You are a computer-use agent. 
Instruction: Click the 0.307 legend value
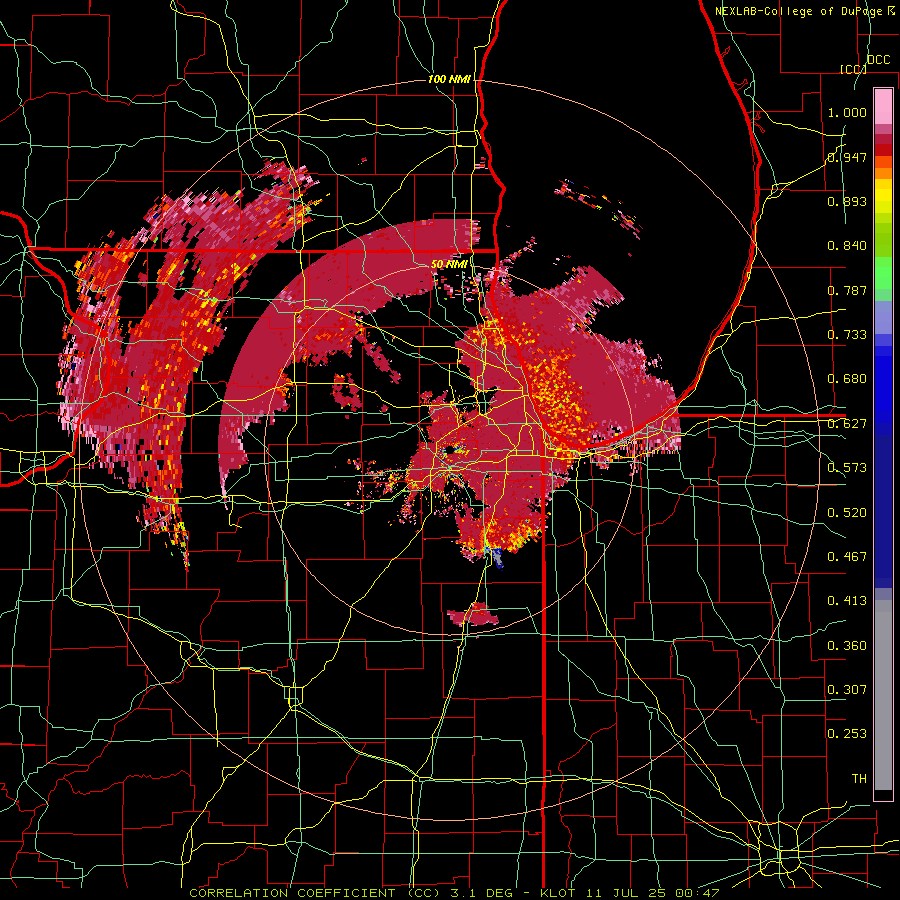point(847,690)
